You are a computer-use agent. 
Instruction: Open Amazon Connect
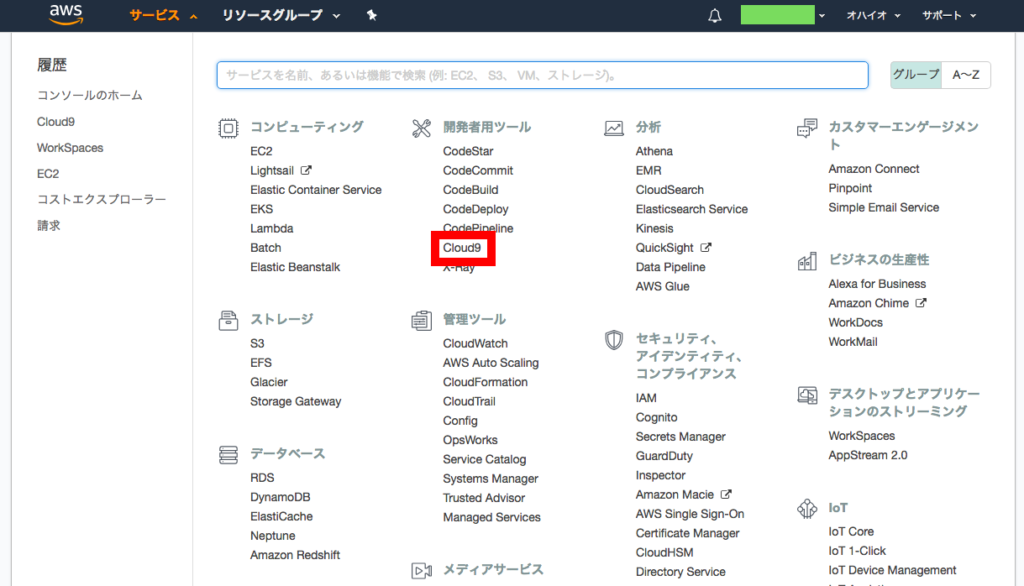point(874,169)
